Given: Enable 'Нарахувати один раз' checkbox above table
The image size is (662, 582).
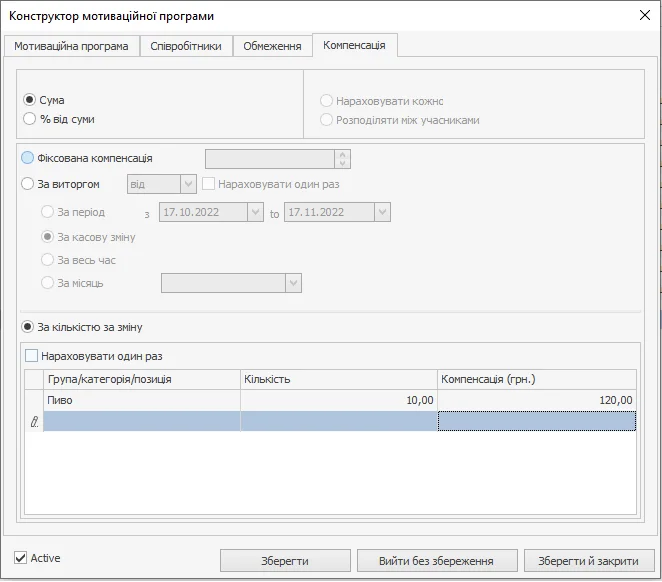Looking at the screenshot, I should [x=32, y=355].
